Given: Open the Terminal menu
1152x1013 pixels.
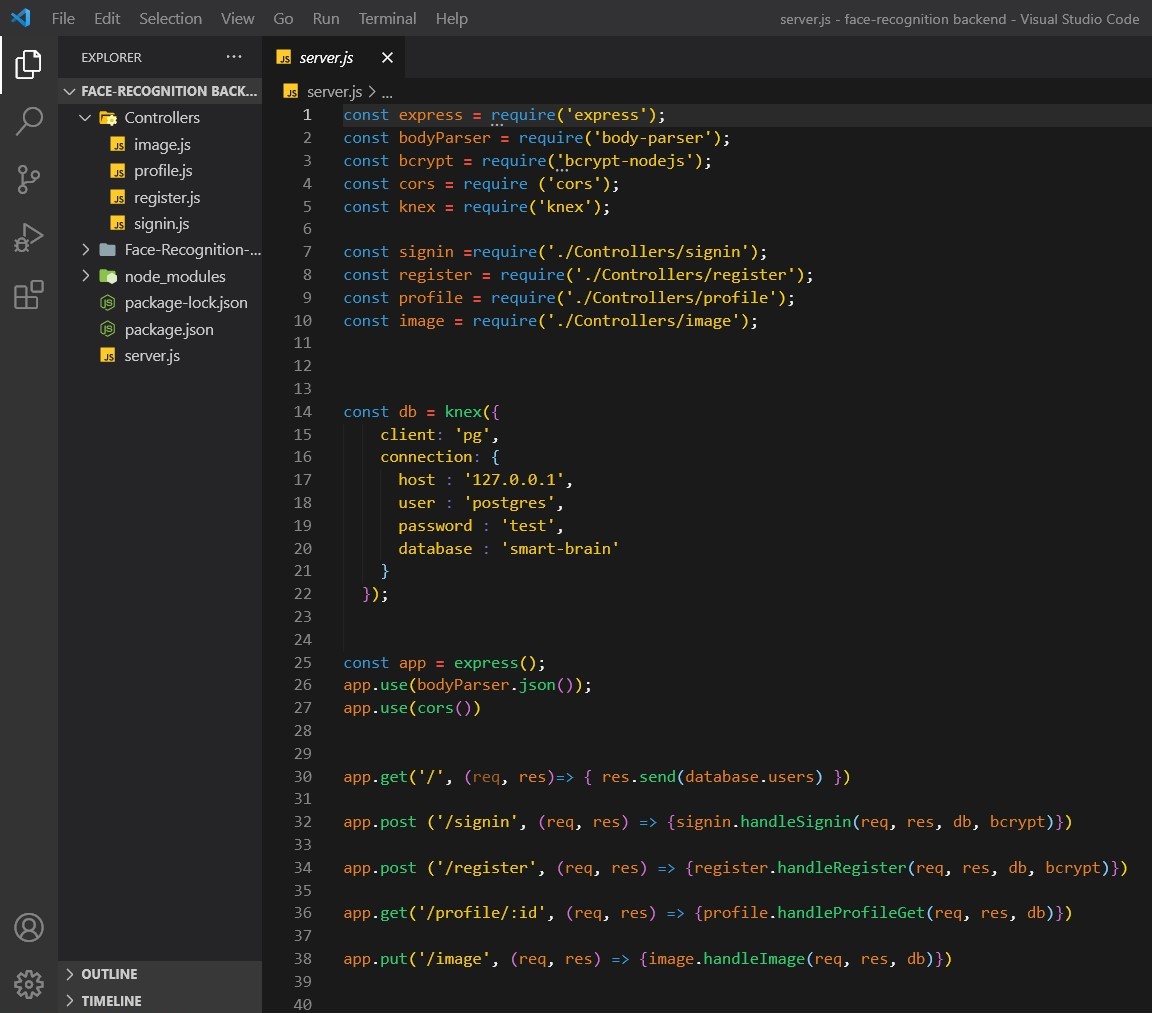Looking at the screenshot, I should coord(387,18).
